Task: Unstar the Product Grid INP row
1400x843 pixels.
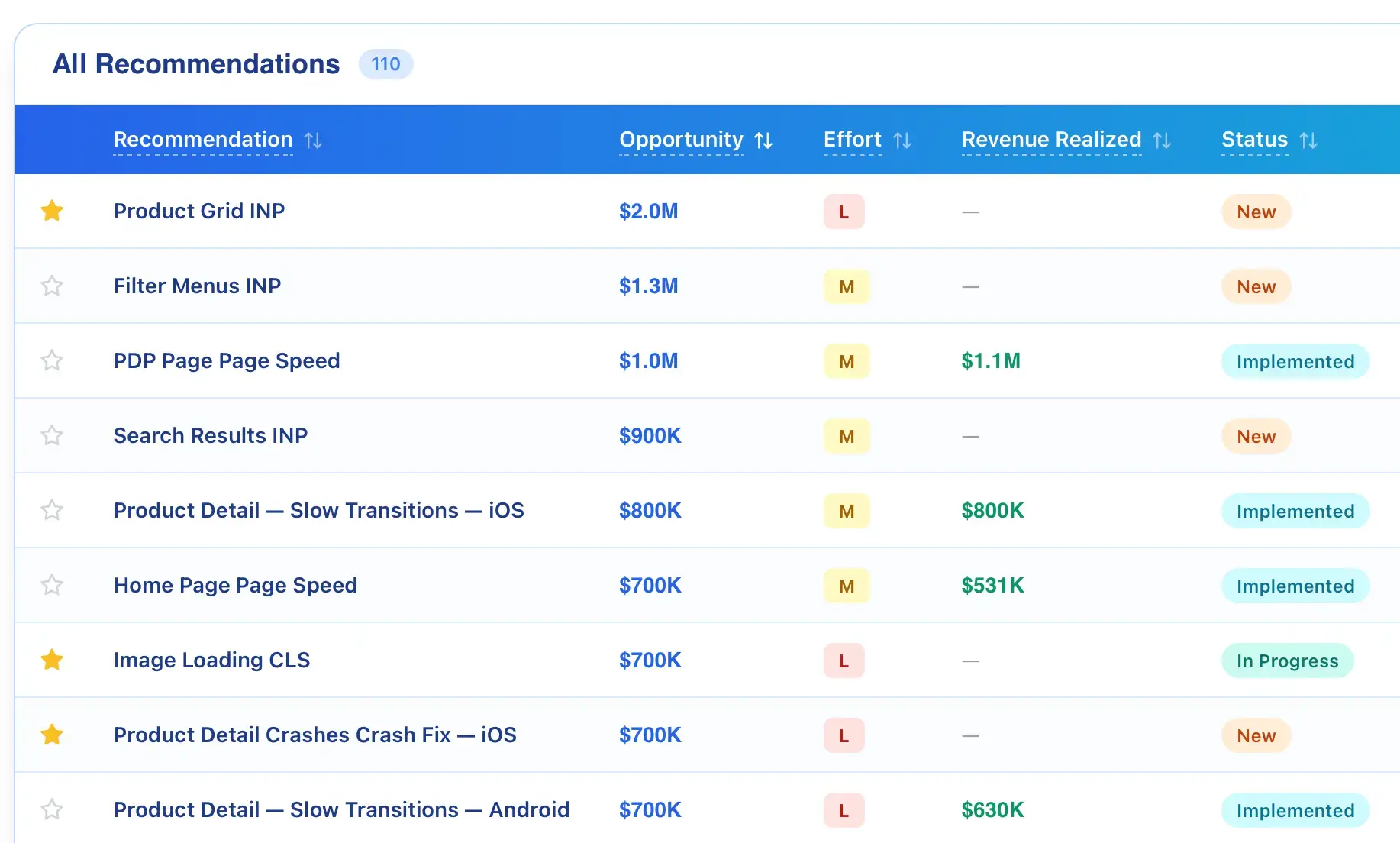Action: [x=52, y=211]
